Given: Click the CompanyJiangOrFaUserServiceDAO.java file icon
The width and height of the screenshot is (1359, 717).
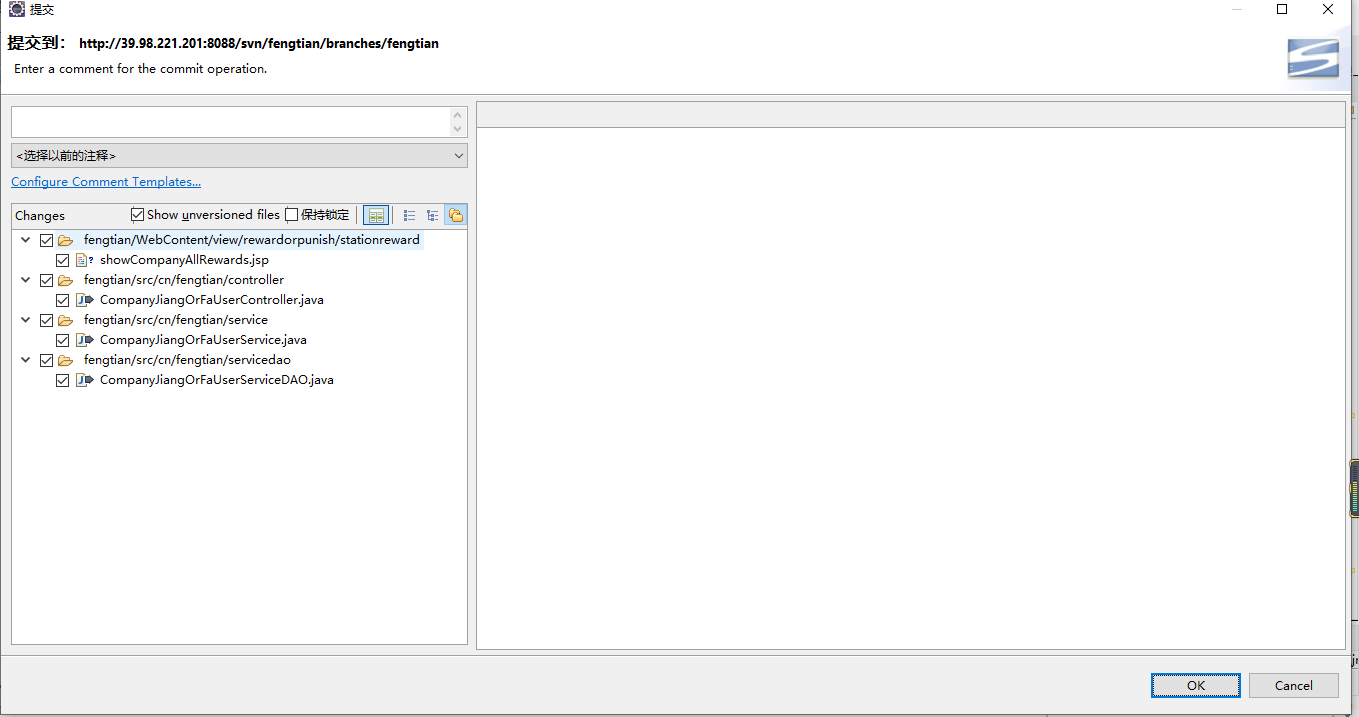Looking at the screenshot, I should pyautogui.click(x=84, y=380).
